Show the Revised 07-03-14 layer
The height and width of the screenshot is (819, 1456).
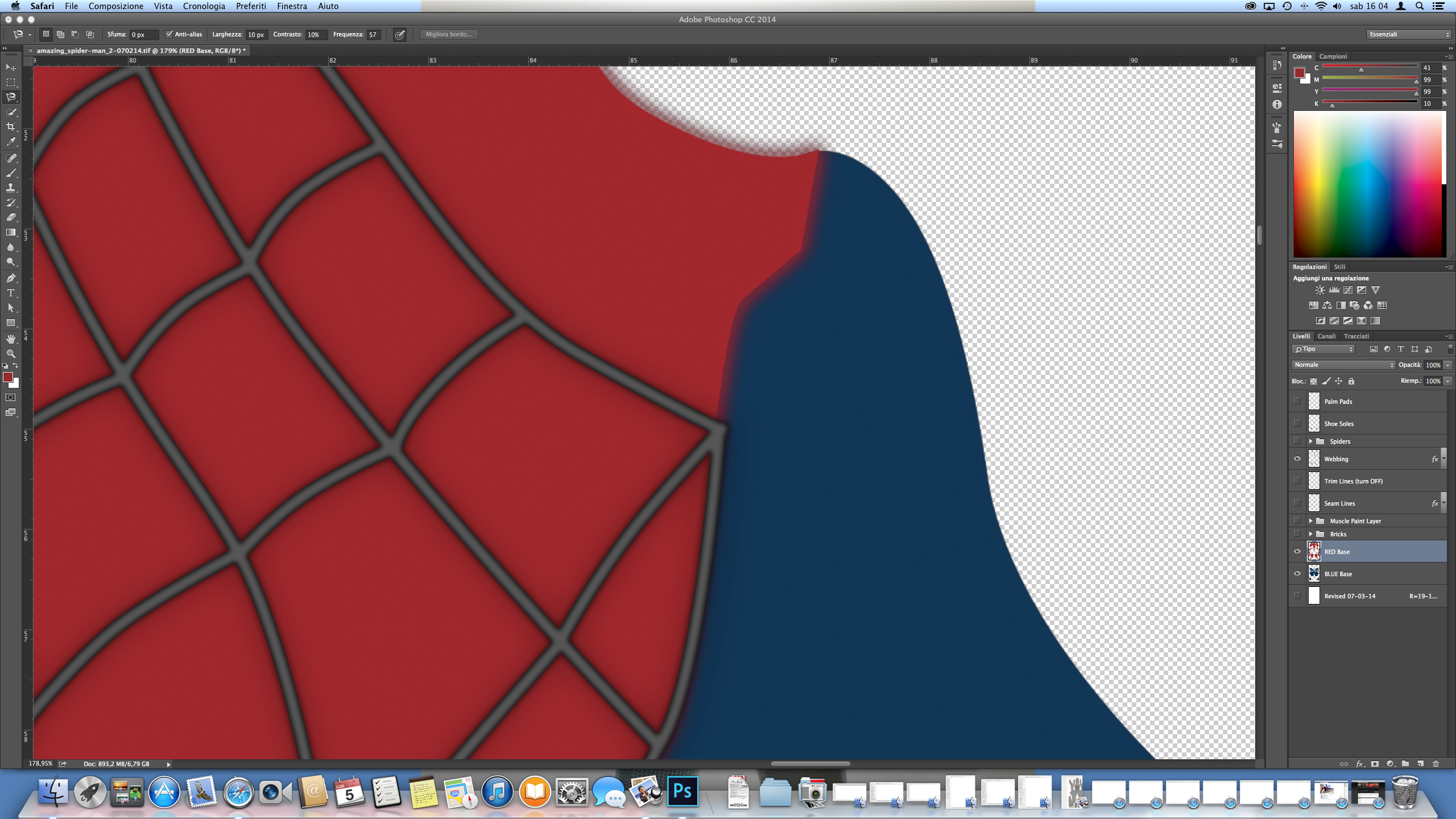1297,596
